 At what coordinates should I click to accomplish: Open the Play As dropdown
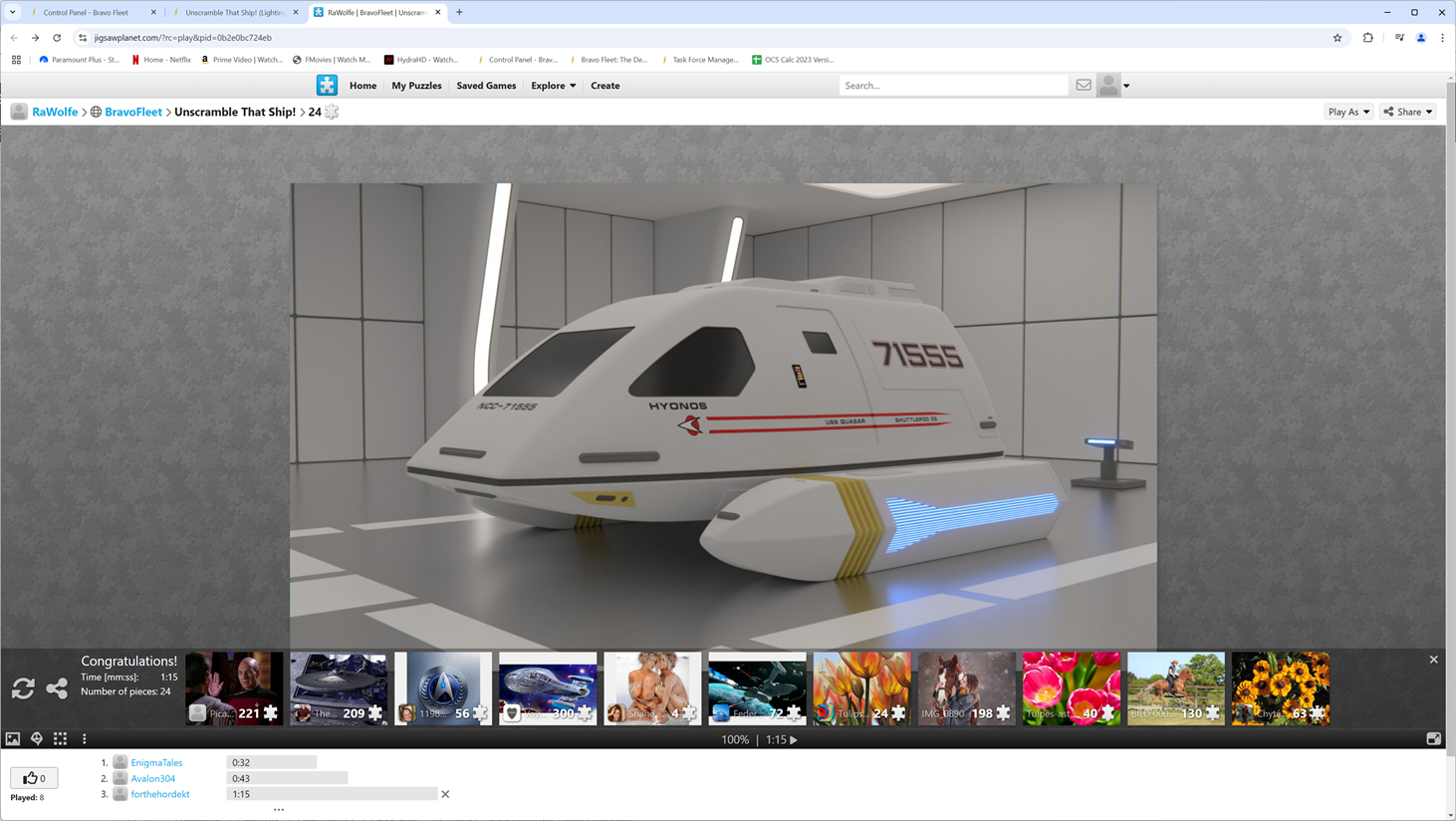pos(1349,112)
